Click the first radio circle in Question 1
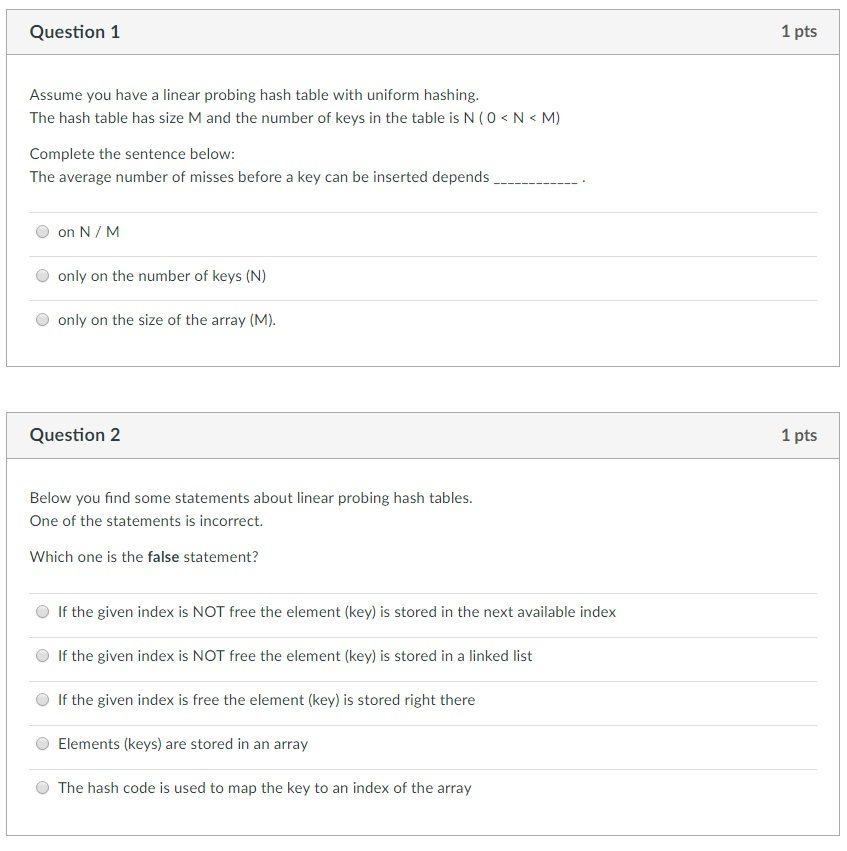The height and width of the screenshot is (851, 847). pyautogui.click(x=42, y=231)
